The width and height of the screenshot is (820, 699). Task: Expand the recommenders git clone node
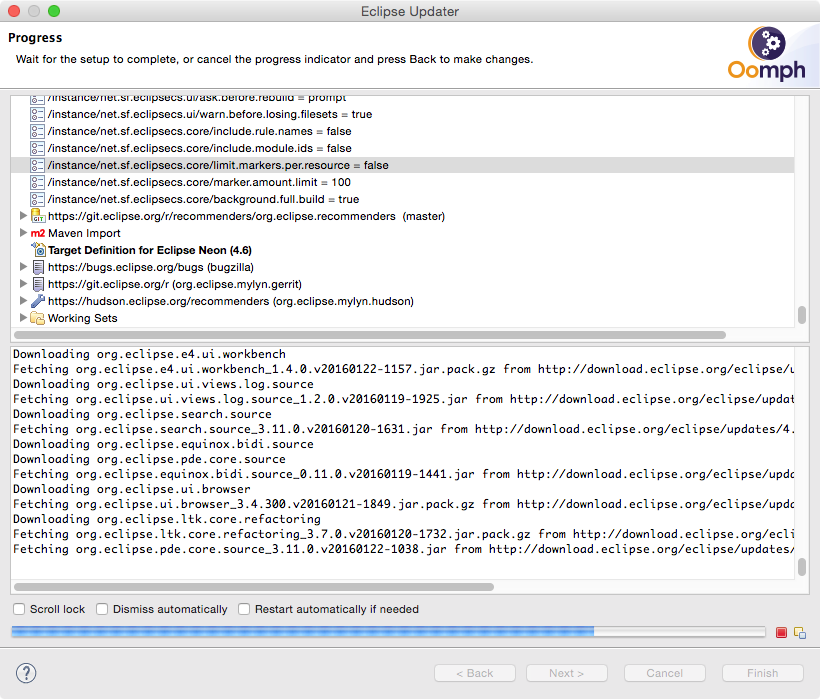tap(23, 215)
